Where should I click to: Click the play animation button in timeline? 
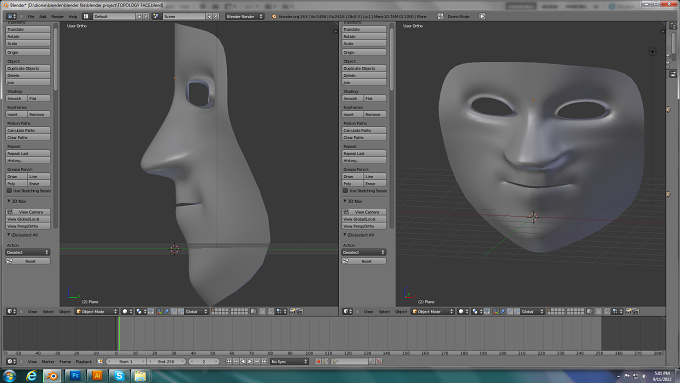(250, 361)
